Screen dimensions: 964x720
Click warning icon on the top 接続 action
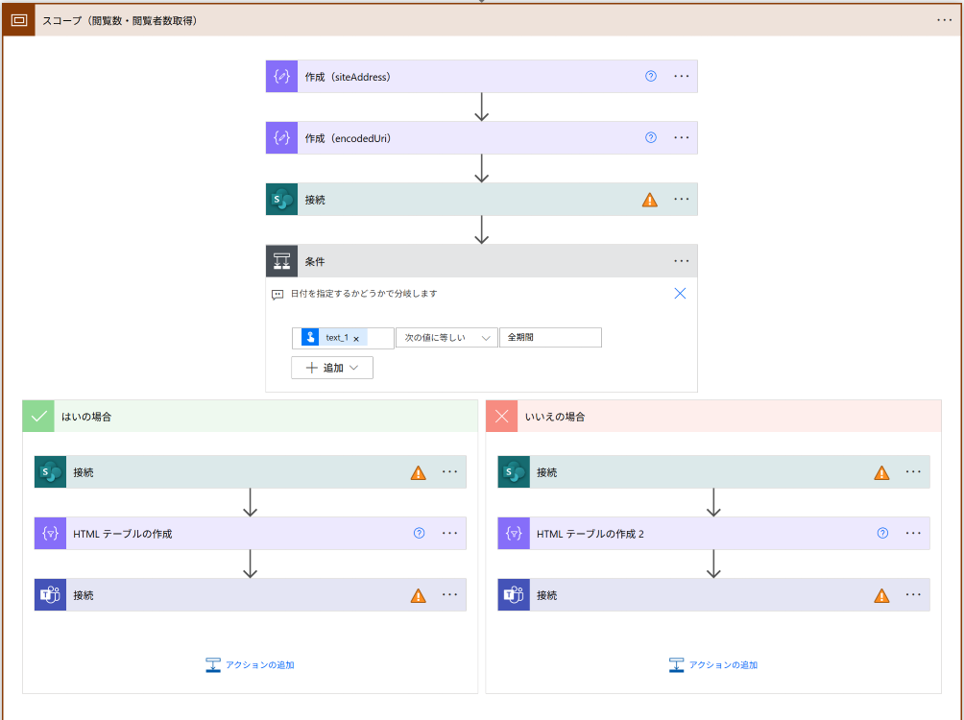point(650,200)
